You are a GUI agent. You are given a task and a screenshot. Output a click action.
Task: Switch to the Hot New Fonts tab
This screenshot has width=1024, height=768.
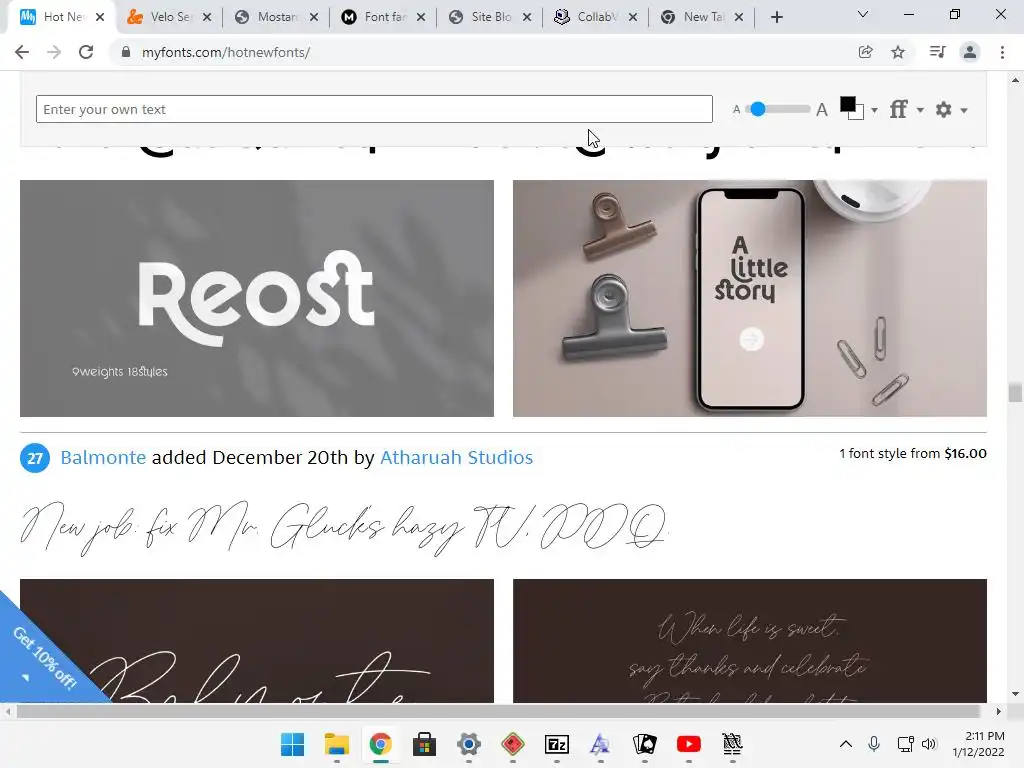click(56, 17)
